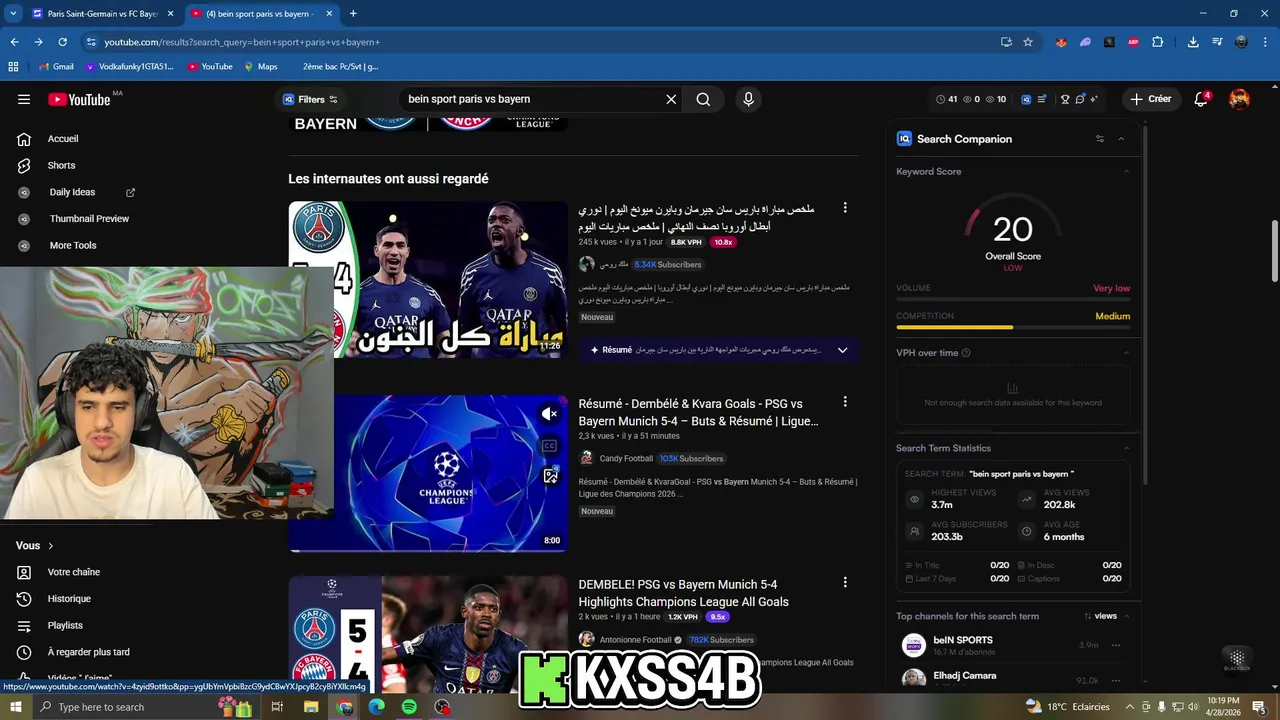Expand the Vous section chevron
Screen dimensions: 1280x720
tap(51, 546)
